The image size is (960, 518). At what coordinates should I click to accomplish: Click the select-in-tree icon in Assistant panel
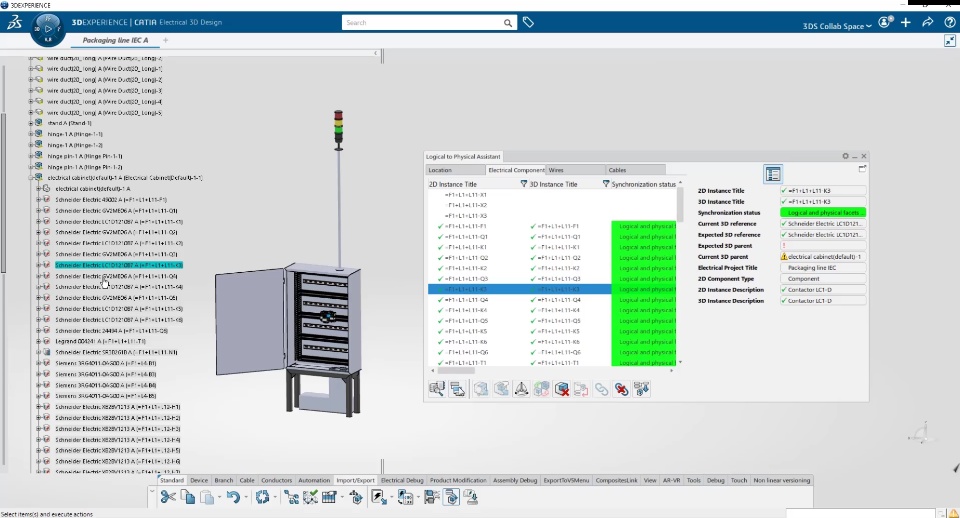point(457,389)
